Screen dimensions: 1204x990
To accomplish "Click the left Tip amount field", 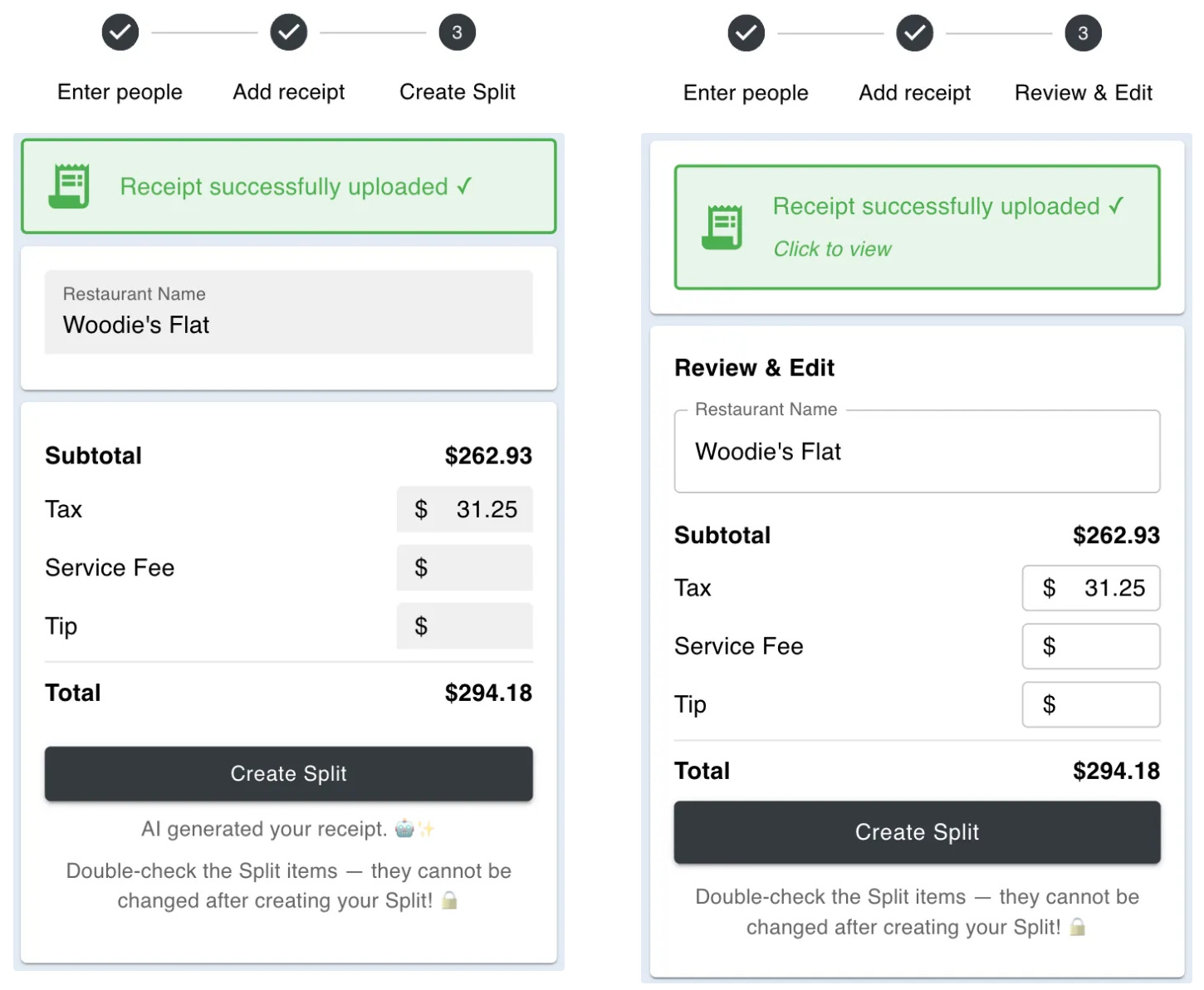I will [x=465, y=626].
